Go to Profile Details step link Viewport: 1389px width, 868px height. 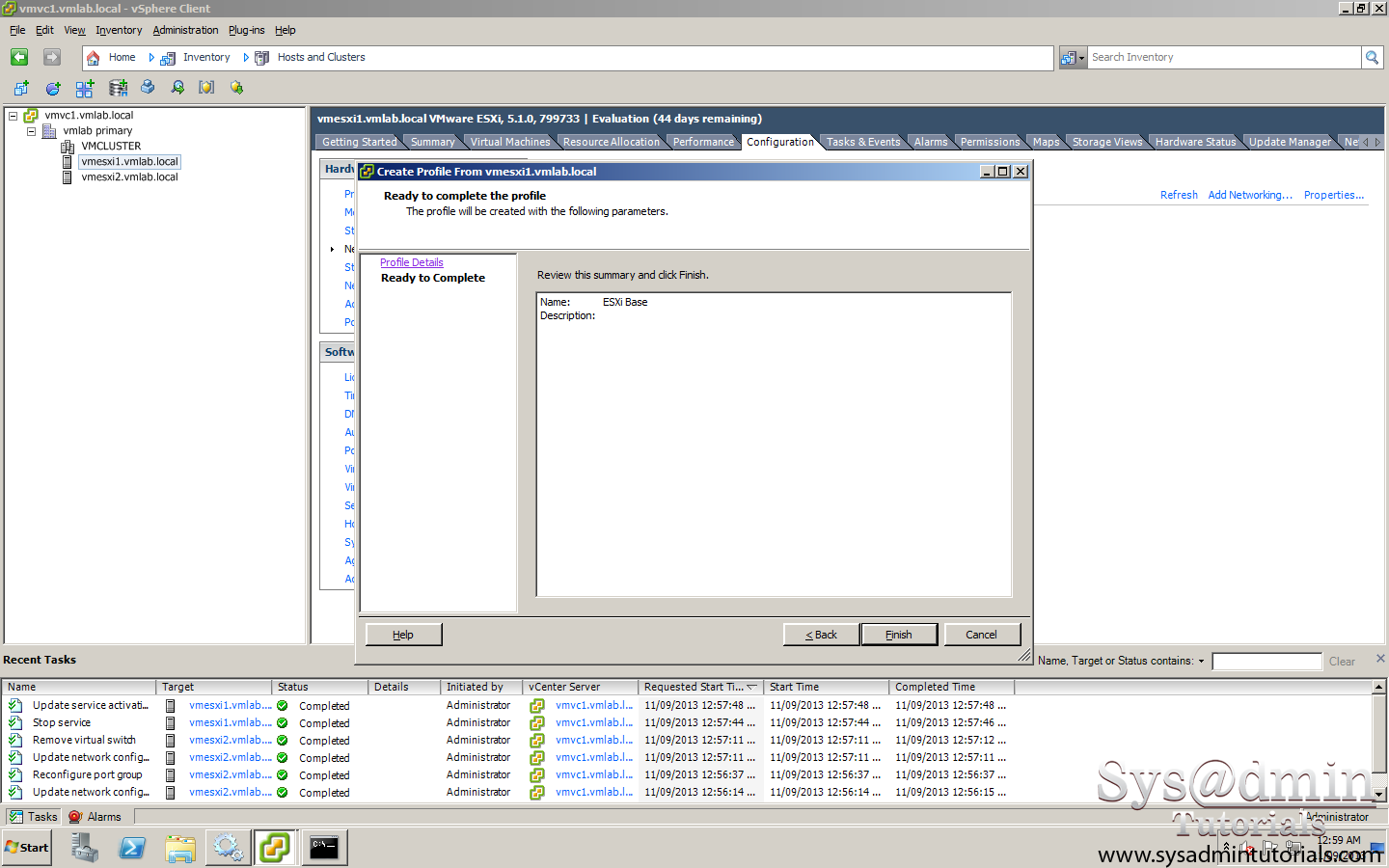(412, 262)
